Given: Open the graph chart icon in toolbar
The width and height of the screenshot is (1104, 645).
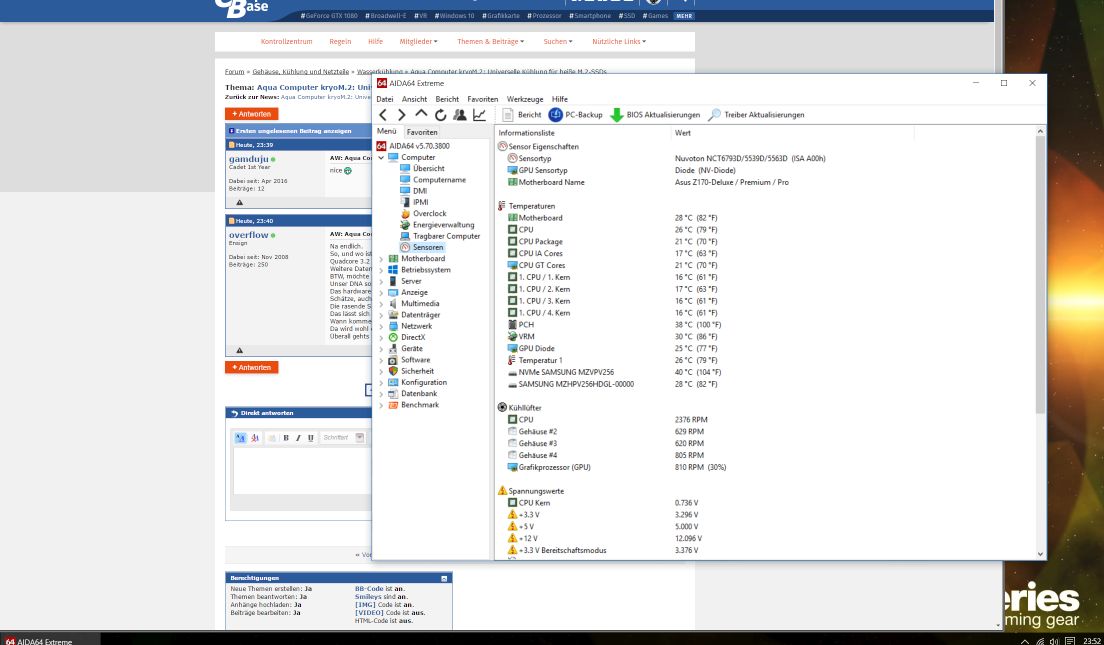Looking at the screenshot, I should (479, 115).
